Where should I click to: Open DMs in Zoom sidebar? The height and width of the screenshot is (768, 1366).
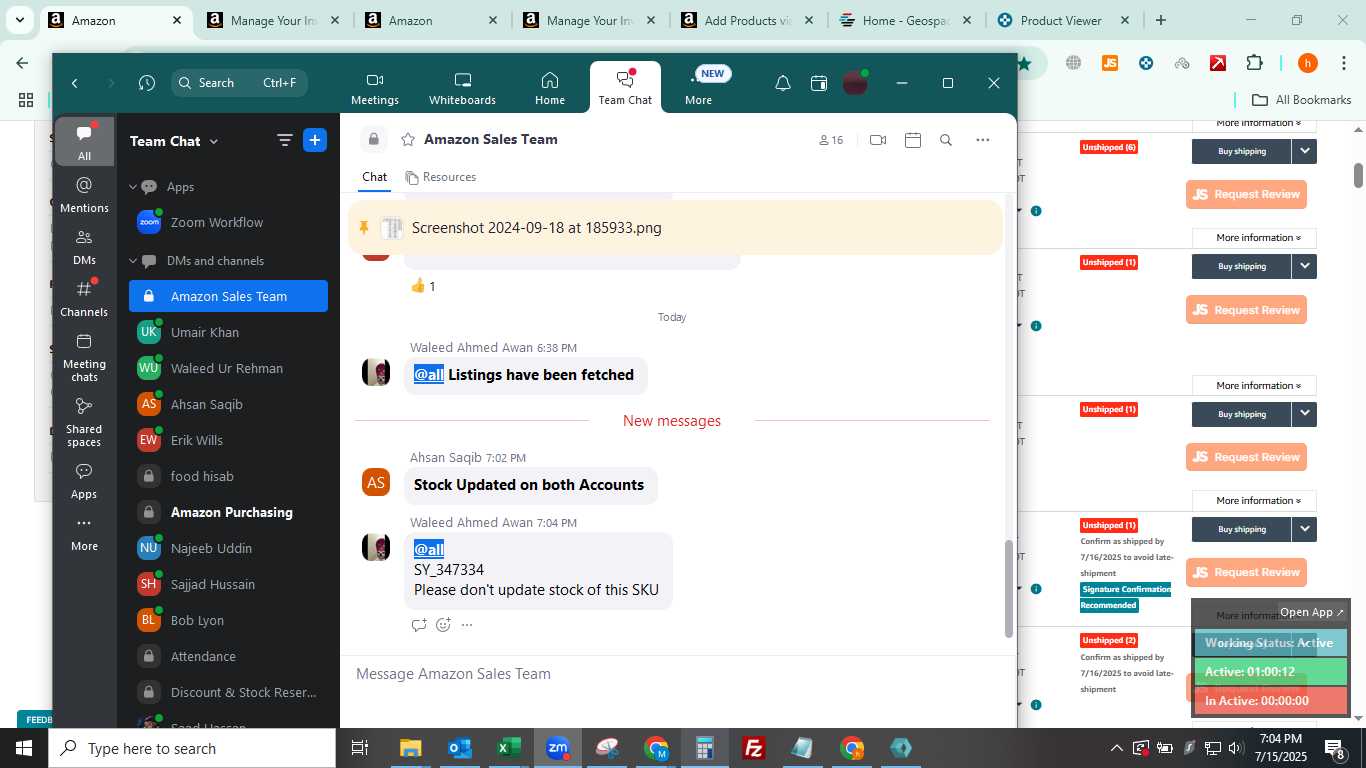(84, 246)
